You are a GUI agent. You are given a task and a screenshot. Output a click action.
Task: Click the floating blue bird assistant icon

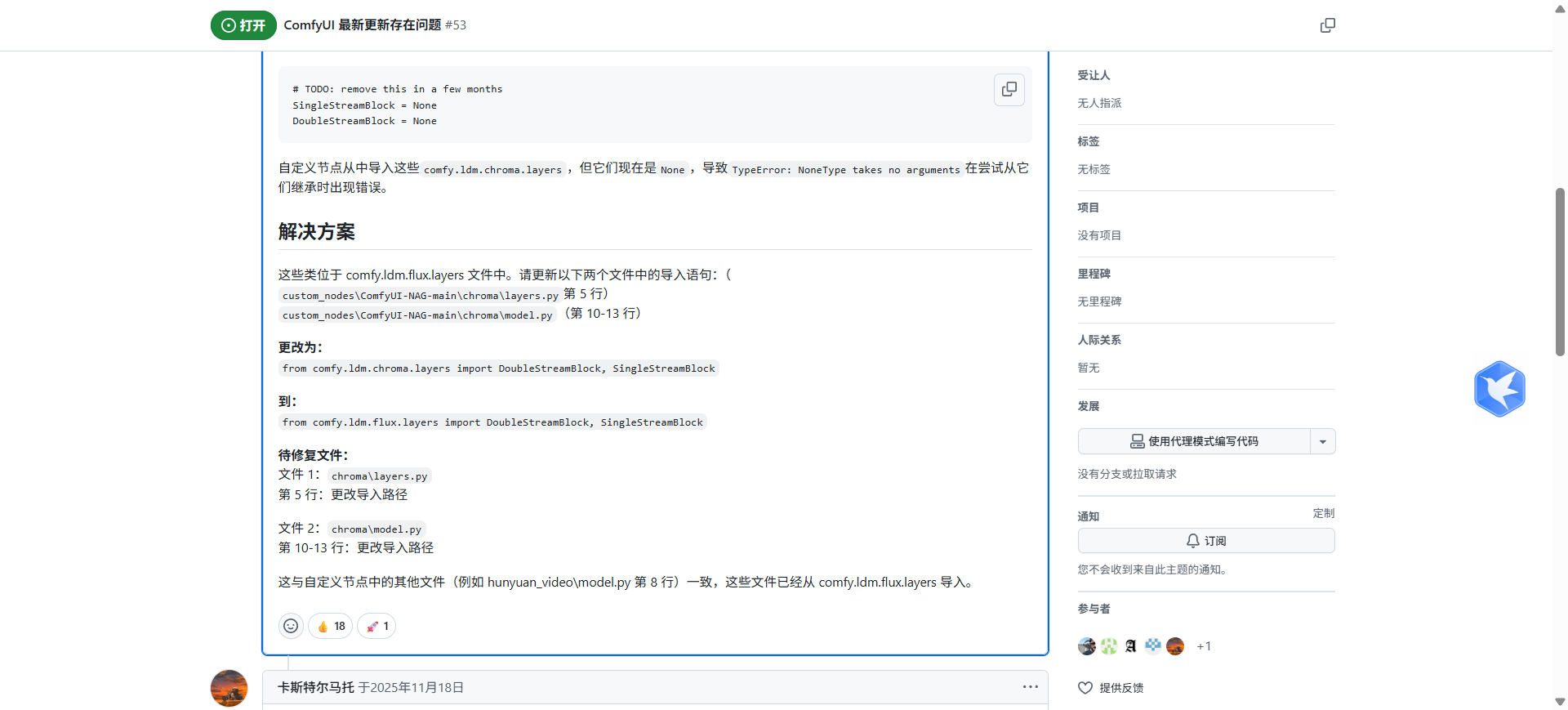1499,389
